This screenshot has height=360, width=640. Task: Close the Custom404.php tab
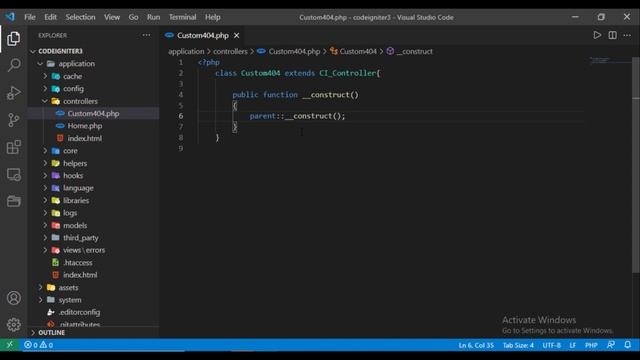(236, 36)
